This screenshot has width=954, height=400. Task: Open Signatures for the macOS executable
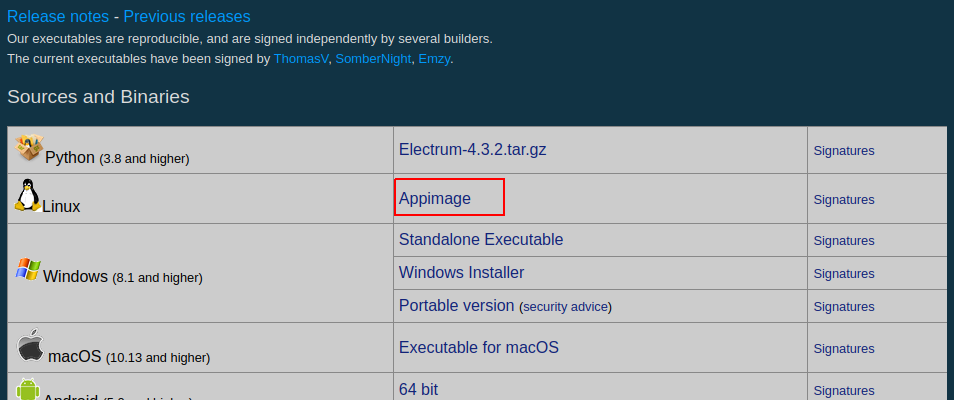(x=844, y=349)
